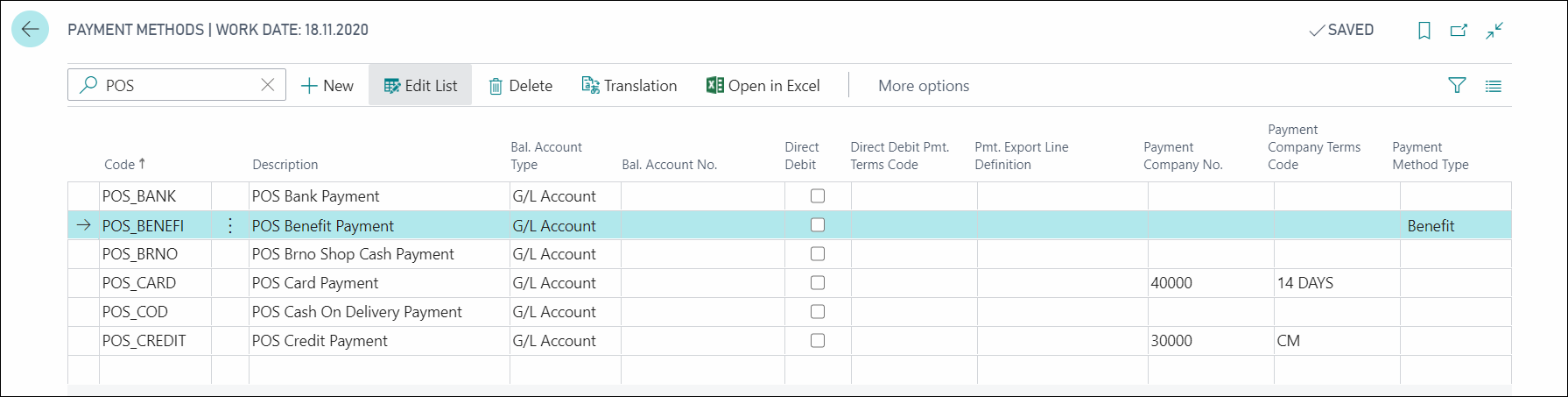
Task: Sort by the Code column header
Action: point(125,164)
